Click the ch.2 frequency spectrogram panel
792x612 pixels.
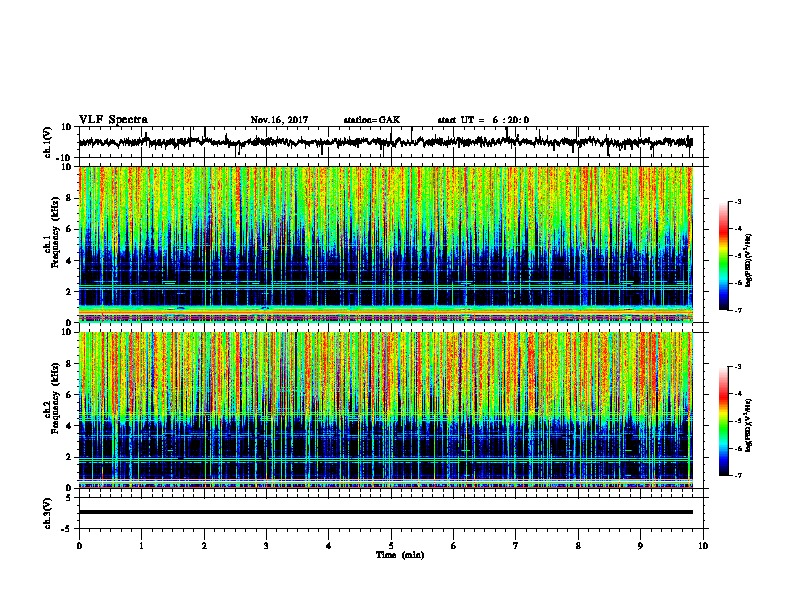(x=386, y=410)
